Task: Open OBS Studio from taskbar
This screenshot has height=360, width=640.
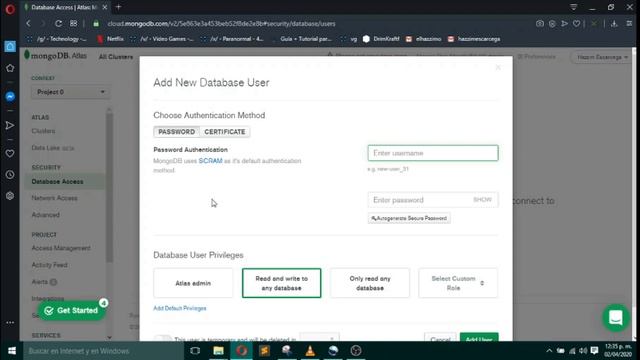Action: click(x=356, y=351)
